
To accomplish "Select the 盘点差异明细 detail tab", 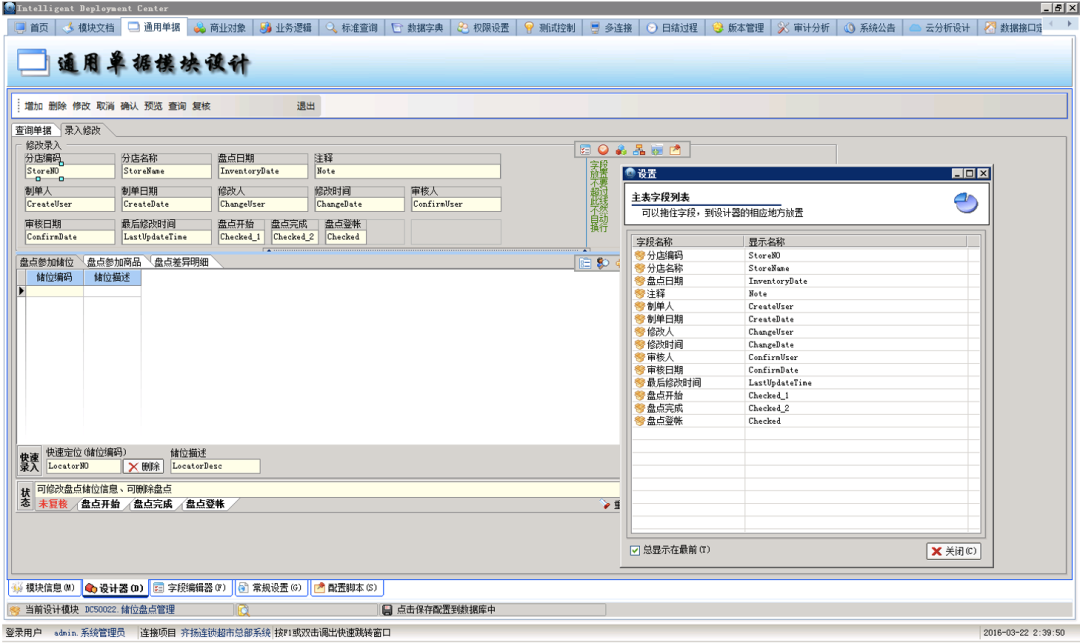I will pos(181,262).
